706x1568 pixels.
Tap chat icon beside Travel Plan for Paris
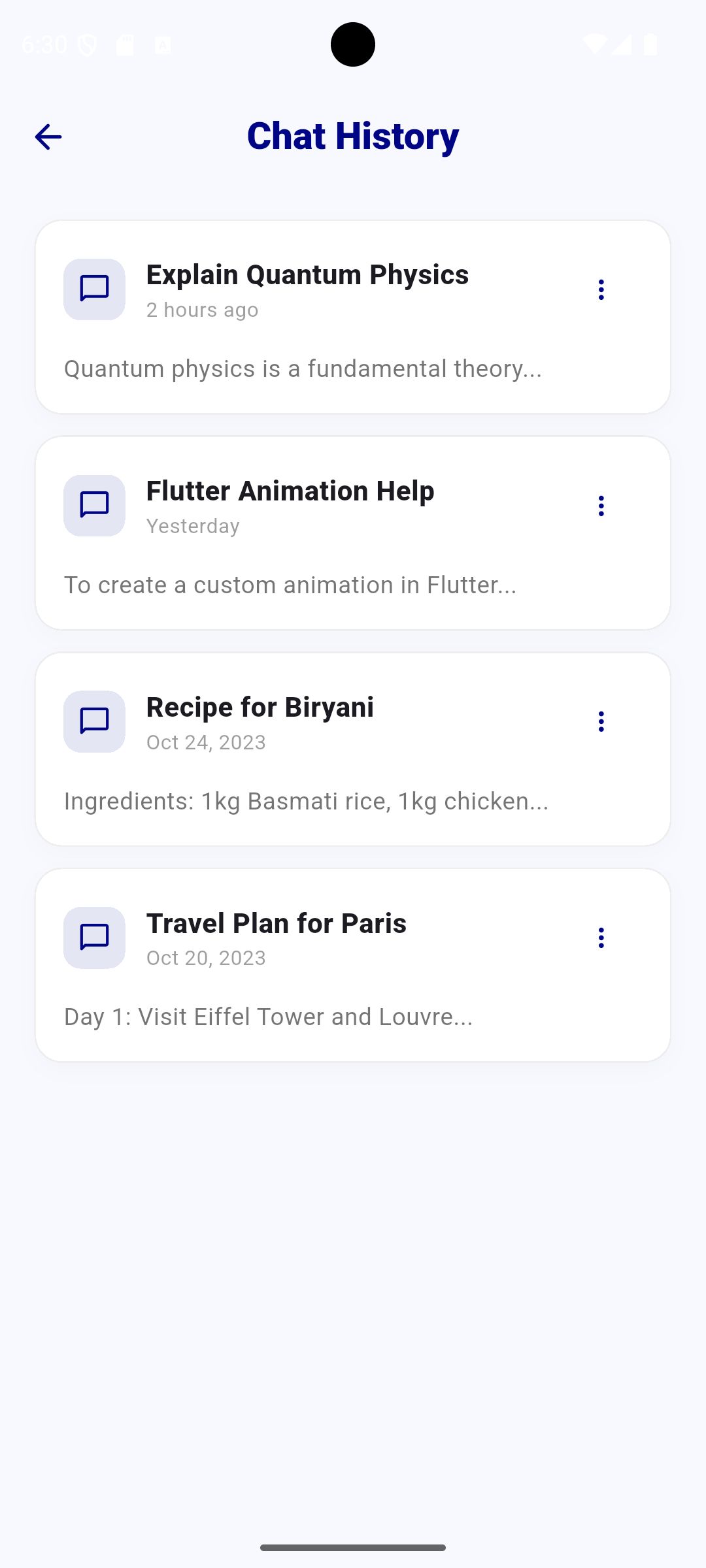pyautogui.click(x=94, y=938)
